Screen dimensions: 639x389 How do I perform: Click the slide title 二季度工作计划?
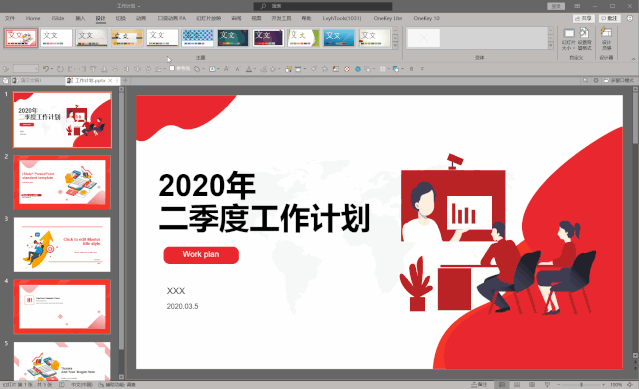click(264, 219)
